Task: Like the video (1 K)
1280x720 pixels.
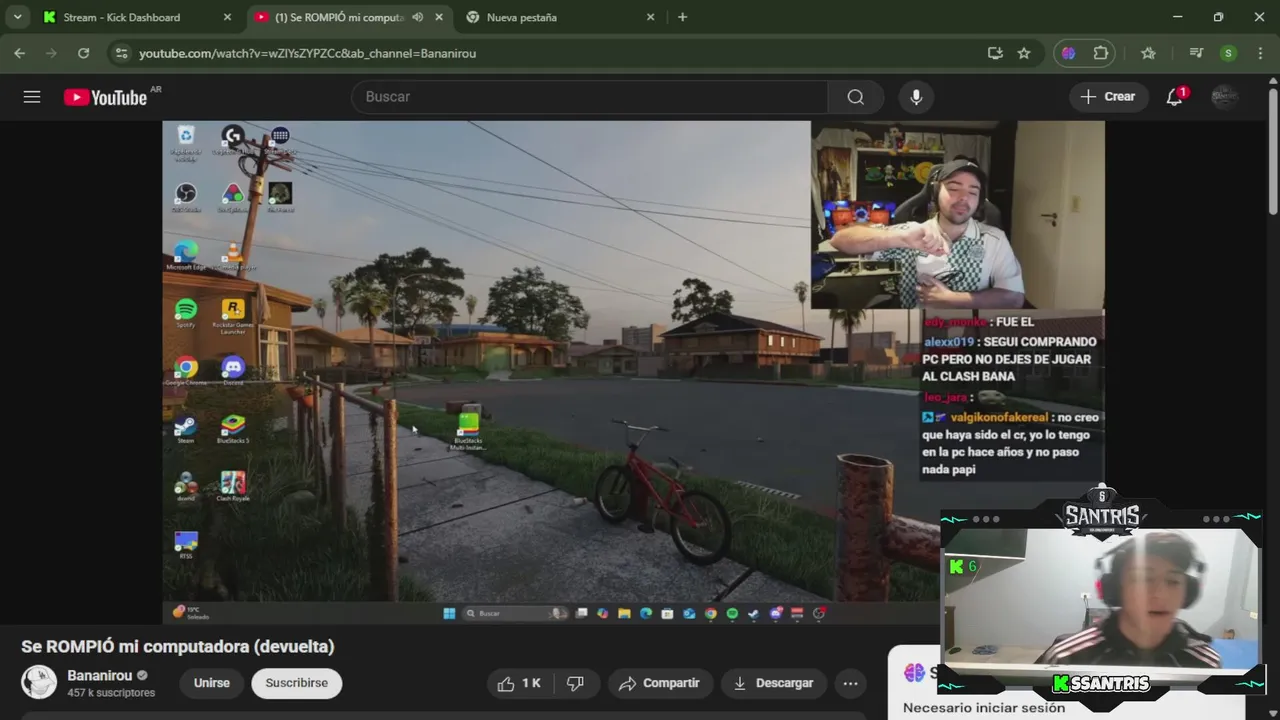Action: click(x=520, y=683)
